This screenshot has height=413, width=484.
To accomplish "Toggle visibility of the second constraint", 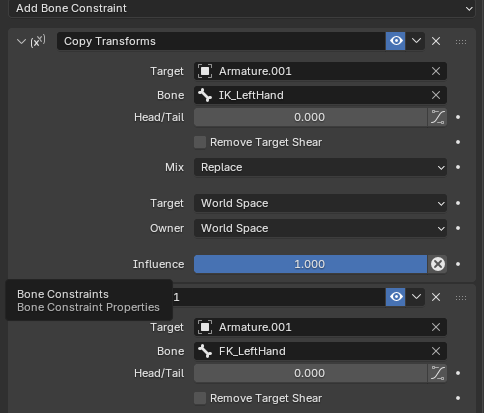I will [396, 297].
